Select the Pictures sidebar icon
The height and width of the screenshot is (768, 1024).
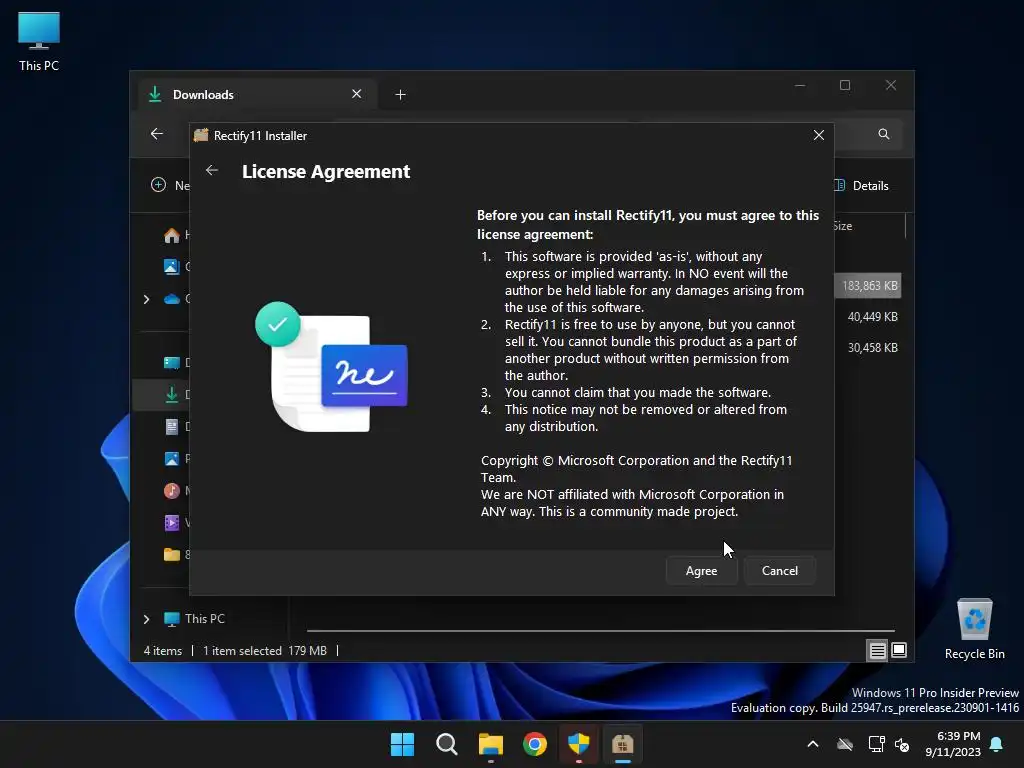[172, 458]
